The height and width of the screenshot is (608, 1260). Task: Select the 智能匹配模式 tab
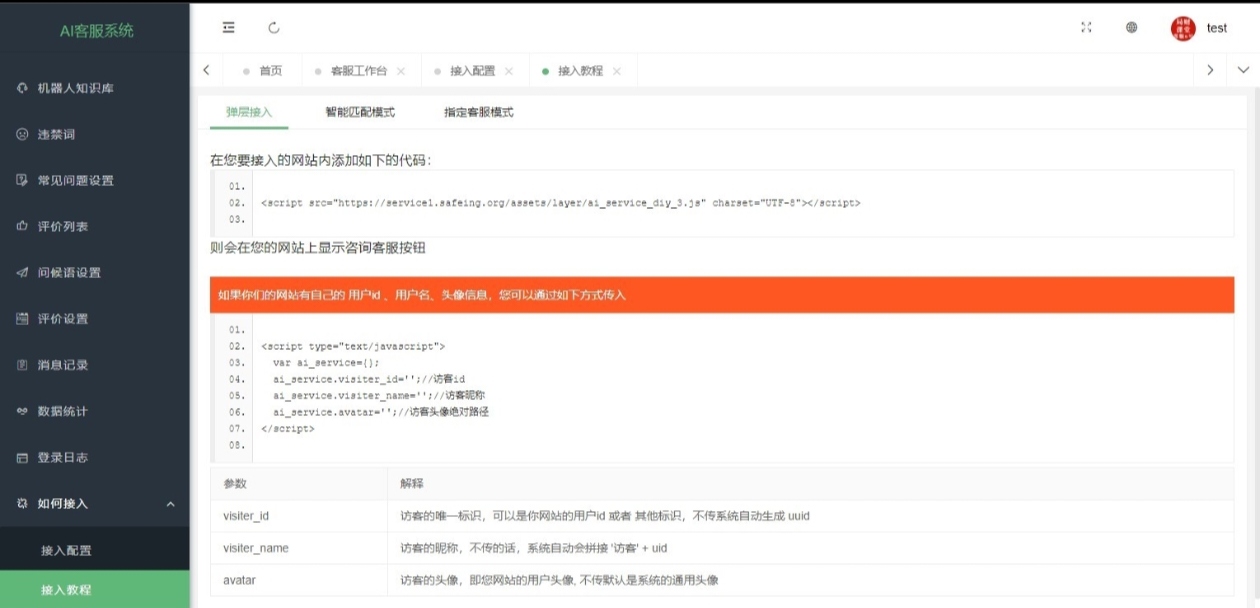360,112
